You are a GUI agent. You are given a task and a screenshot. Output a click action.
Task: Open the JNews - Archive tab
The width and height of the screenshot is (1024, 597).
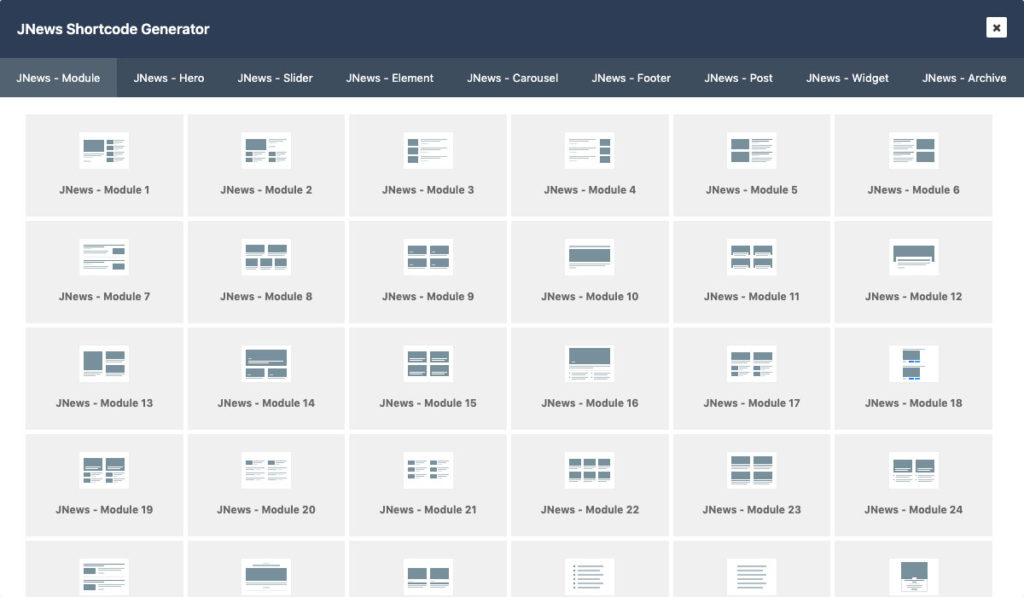point(963,76)
